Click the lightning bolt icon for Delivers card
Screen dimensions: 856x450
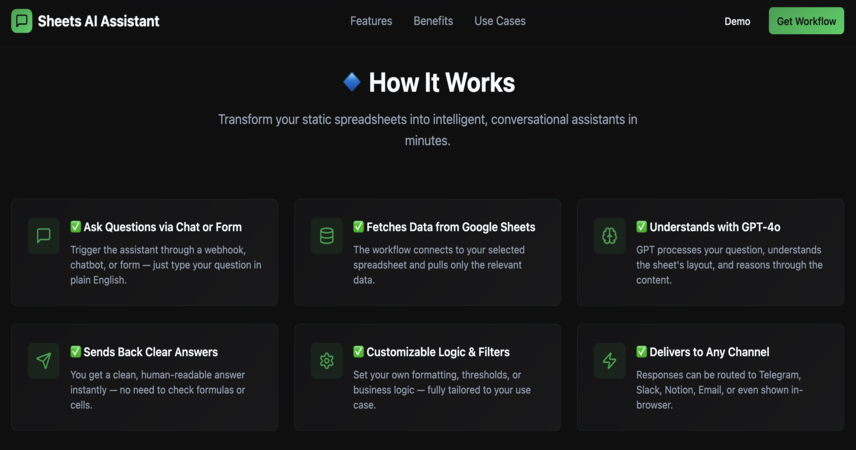coord(609,360)
